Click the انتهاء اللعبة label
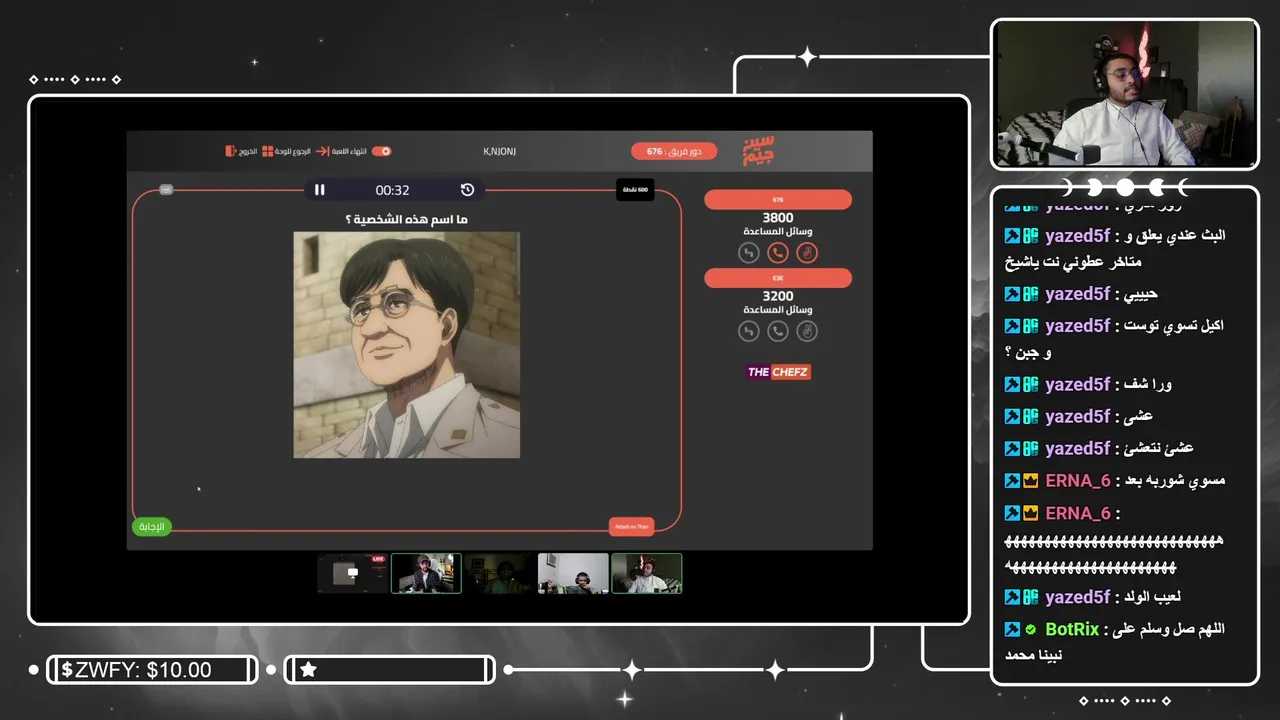 tap(349, 151)
